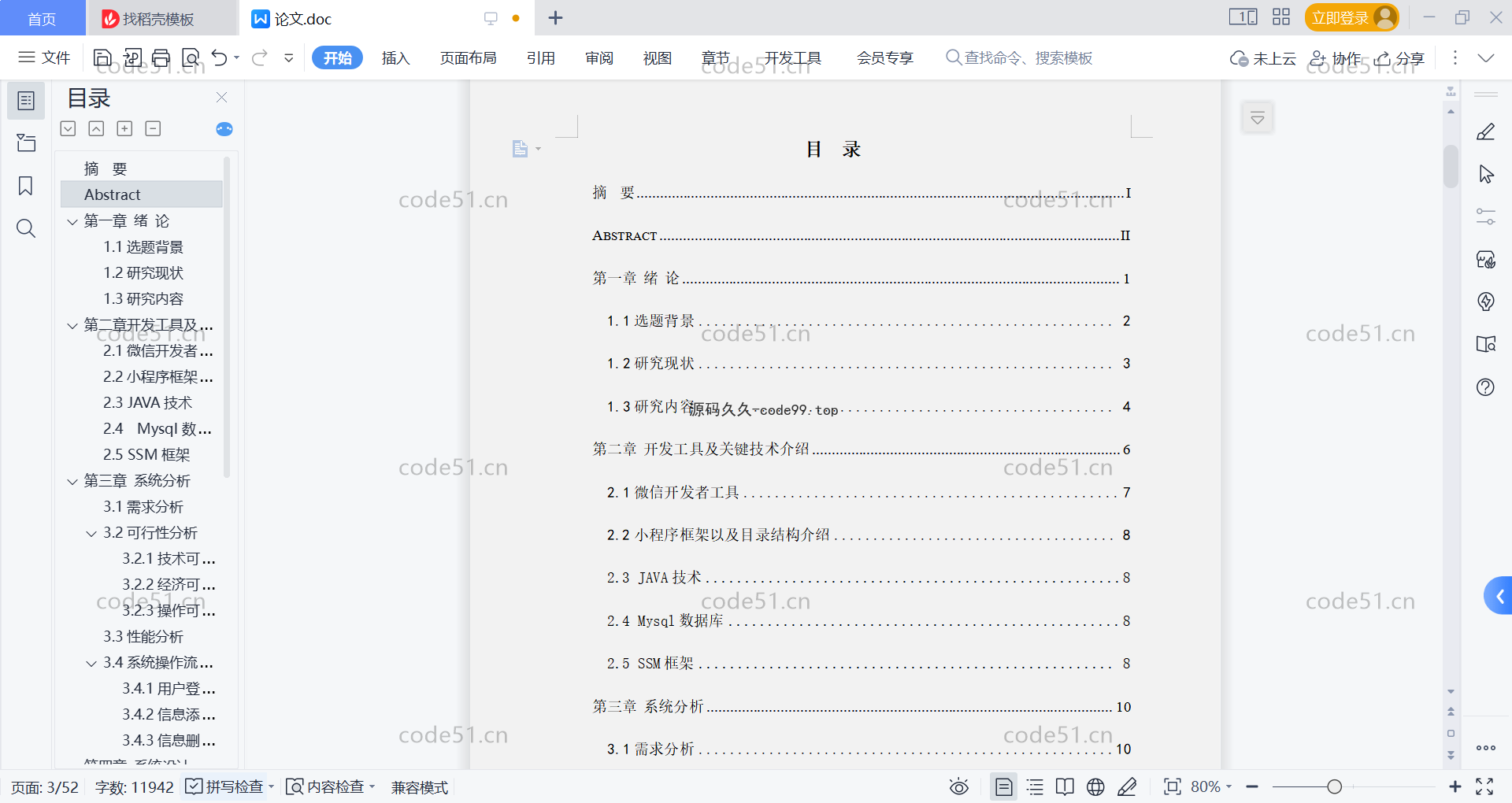Viewport: 1512px width, 803px height.
Task: Switch to web layout view
Action: click(1095, 786)
